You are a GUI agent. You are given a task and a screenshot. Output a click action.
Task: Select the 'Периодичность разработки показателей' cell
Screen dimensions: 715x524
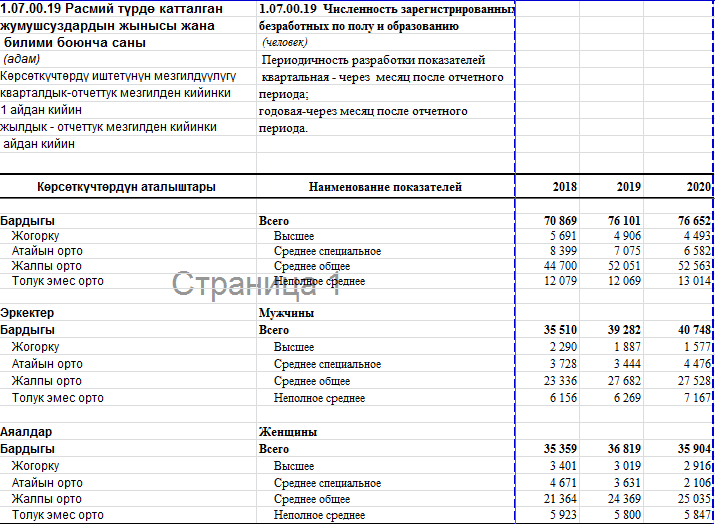[x=385, y=60]
